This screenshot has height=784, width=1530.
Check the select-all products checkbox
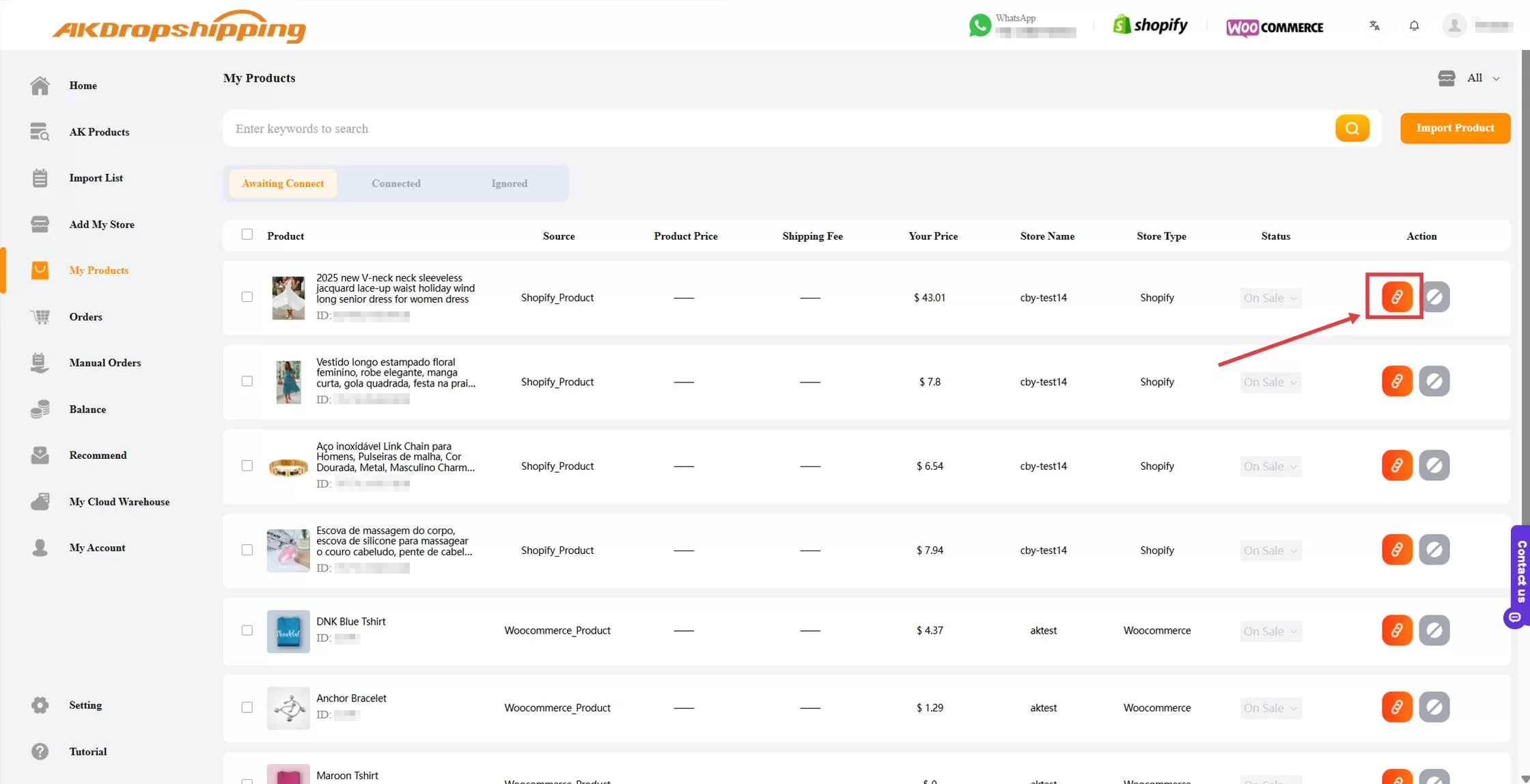247,234
